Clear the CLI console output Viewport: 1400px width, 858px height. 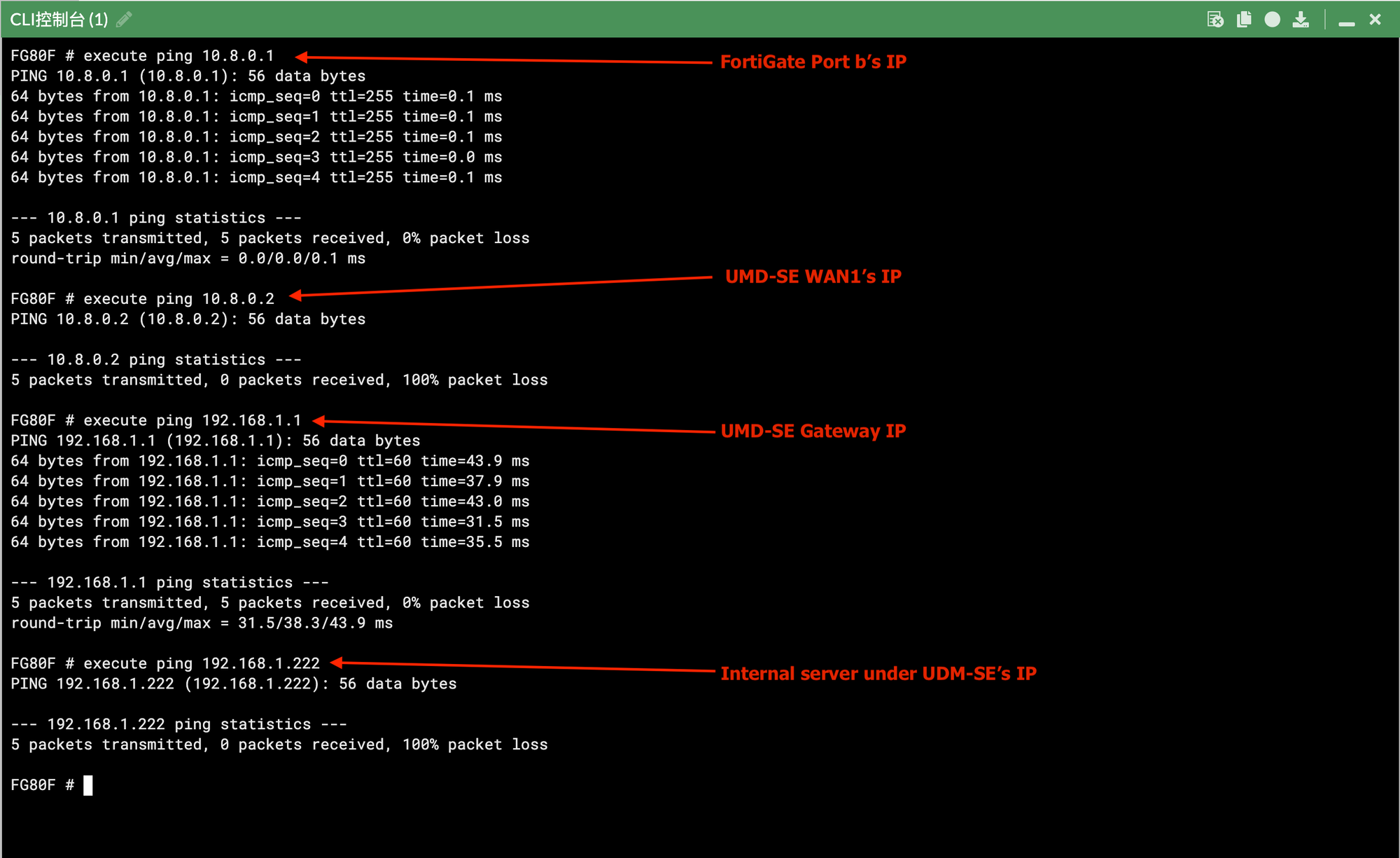coord(1215,20)
